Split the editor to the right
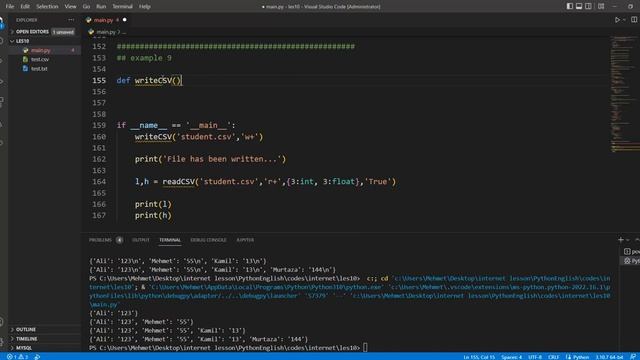 click(x=634, y=20)
